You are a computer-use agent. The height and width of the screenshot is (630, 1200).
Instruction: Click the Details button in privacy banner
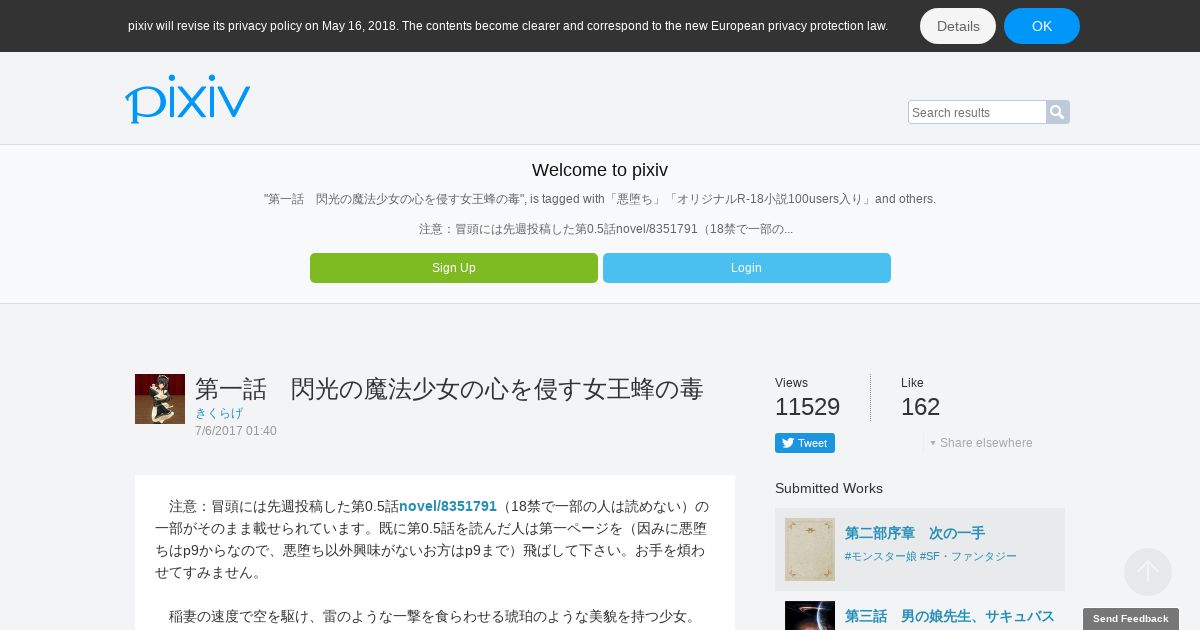958,26
